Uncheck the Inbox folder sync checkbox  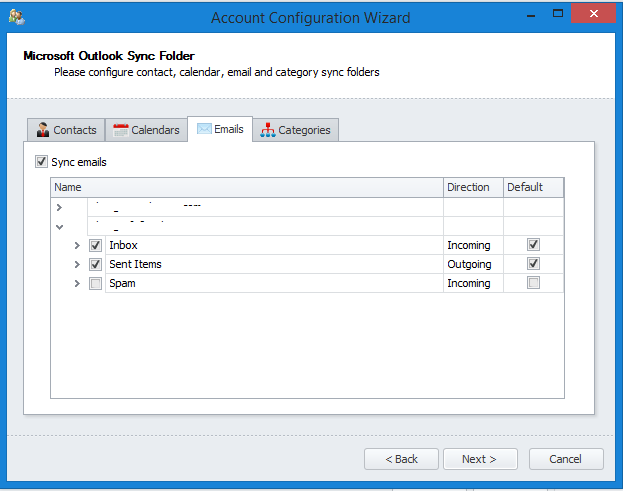click(95, 245)
